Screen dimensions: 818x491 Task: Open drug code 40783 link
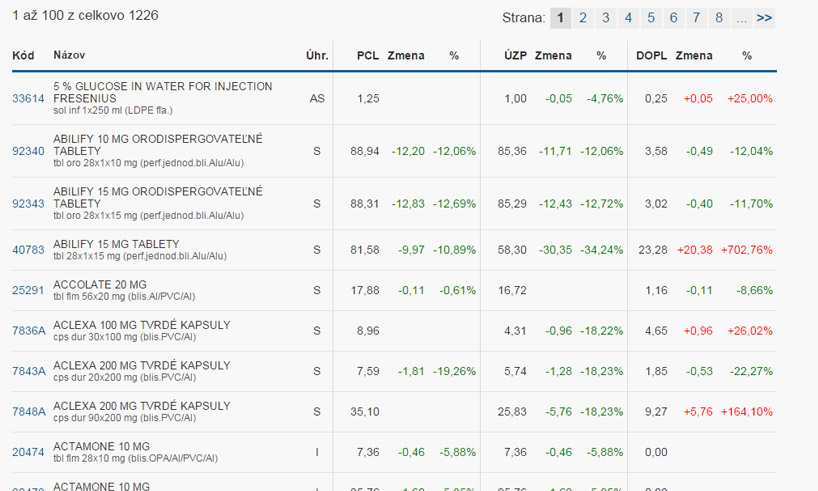tap(28, 250)
